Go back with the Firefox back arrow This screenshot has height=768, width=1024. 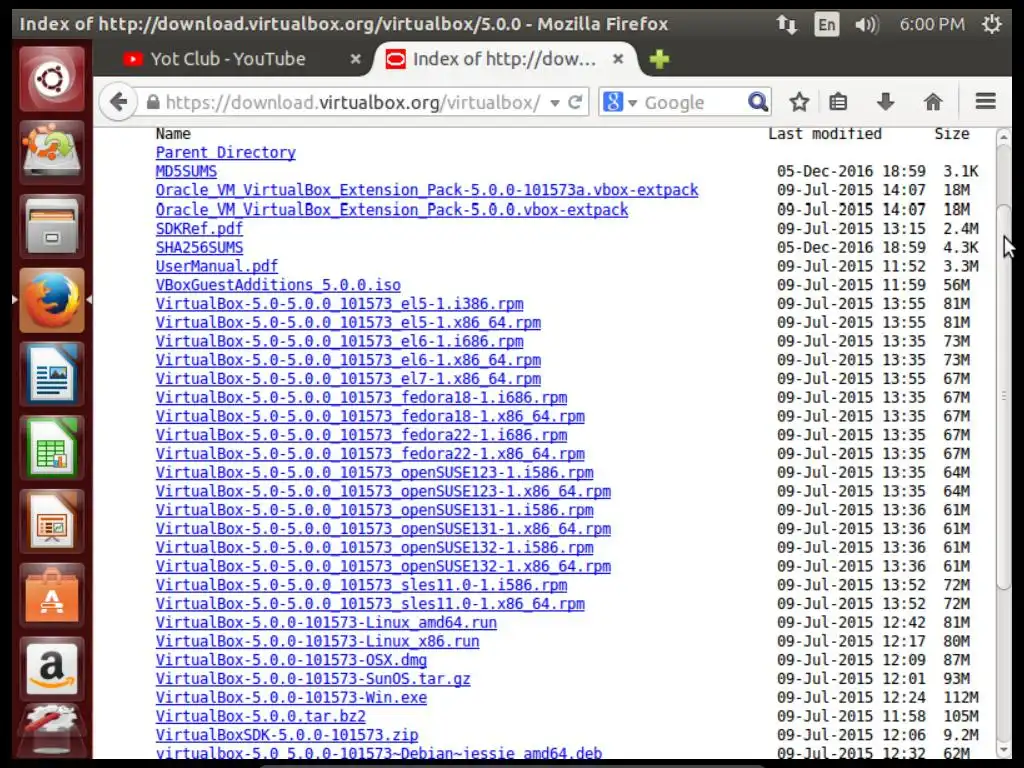click(118, 102)
